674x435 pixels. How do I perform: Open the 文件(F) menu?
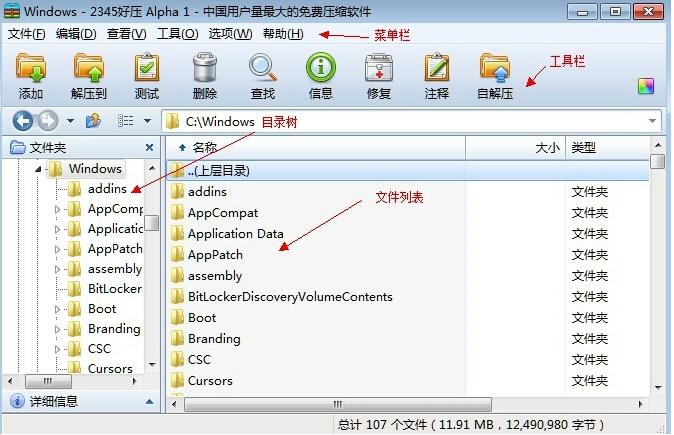coord(27,34)
